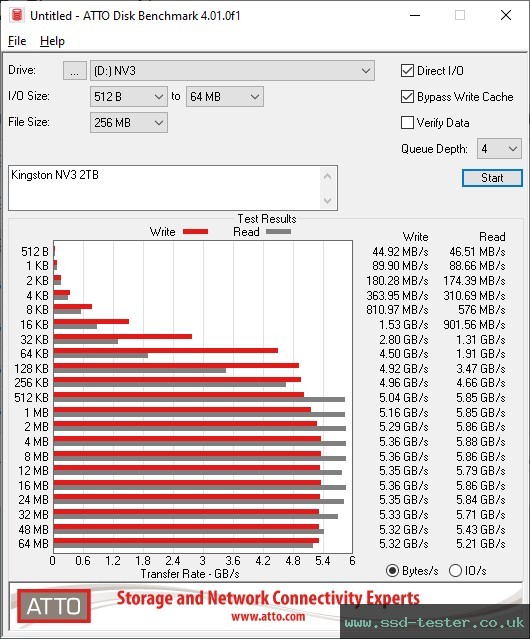530x639 pixels.
Task: Click description box scroll up arrow
Action: [328, 176]
